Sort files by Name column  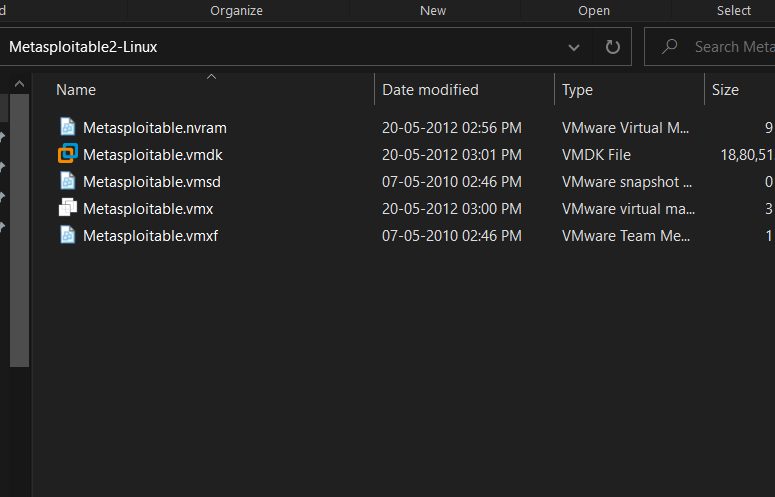(76, 90)
